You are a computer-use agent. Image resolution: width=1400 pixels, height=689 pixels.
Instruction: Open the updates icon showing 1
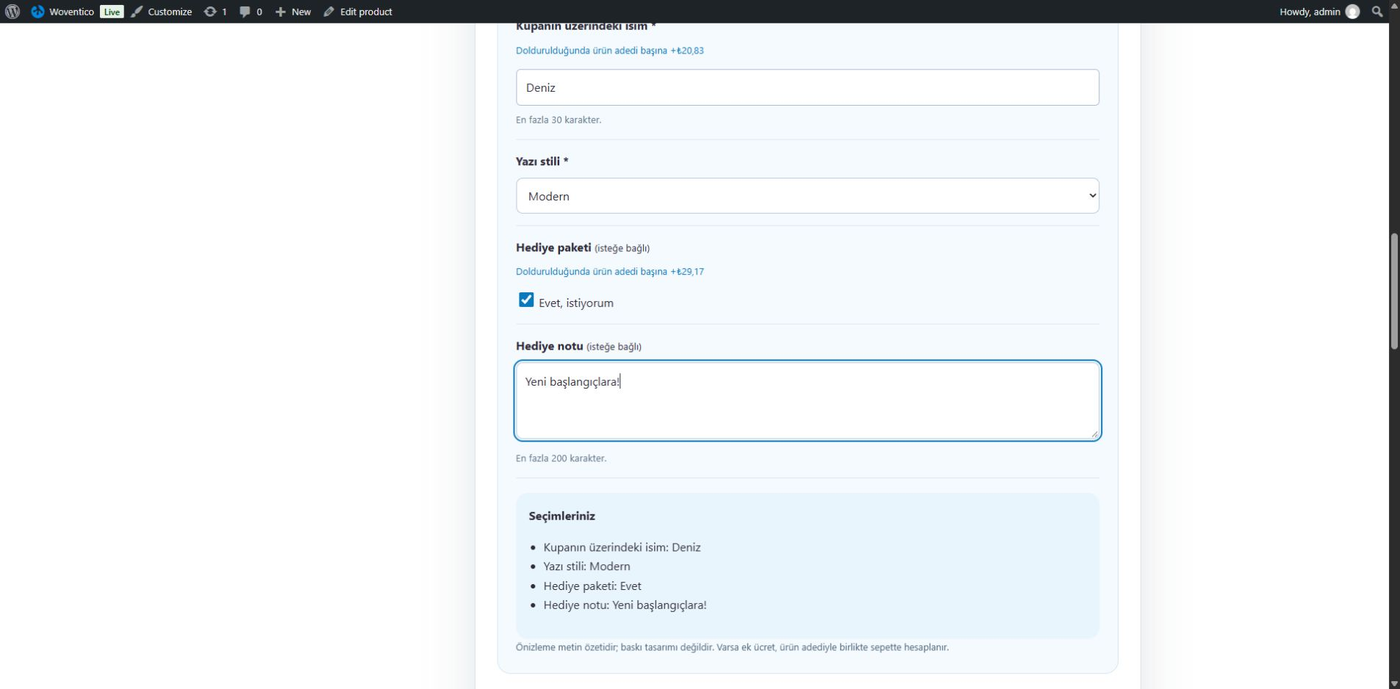pos(215,12)
